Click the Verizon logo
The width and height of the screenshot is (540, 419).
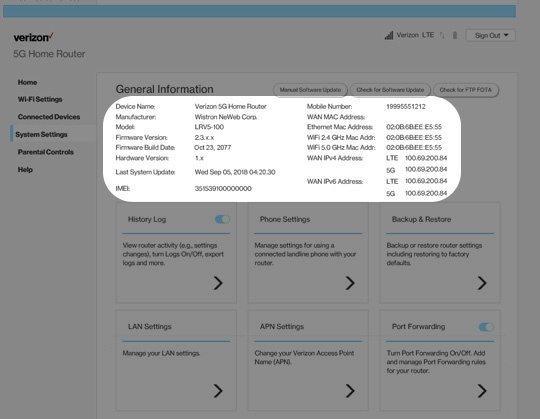point(33,37)
